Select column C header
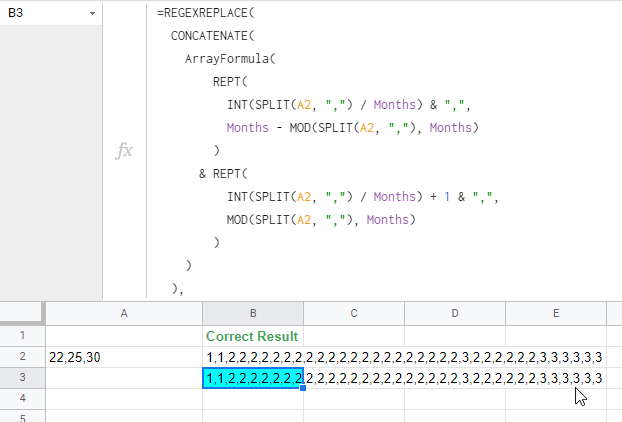This screenshot has width=622, height=422. 354,314
